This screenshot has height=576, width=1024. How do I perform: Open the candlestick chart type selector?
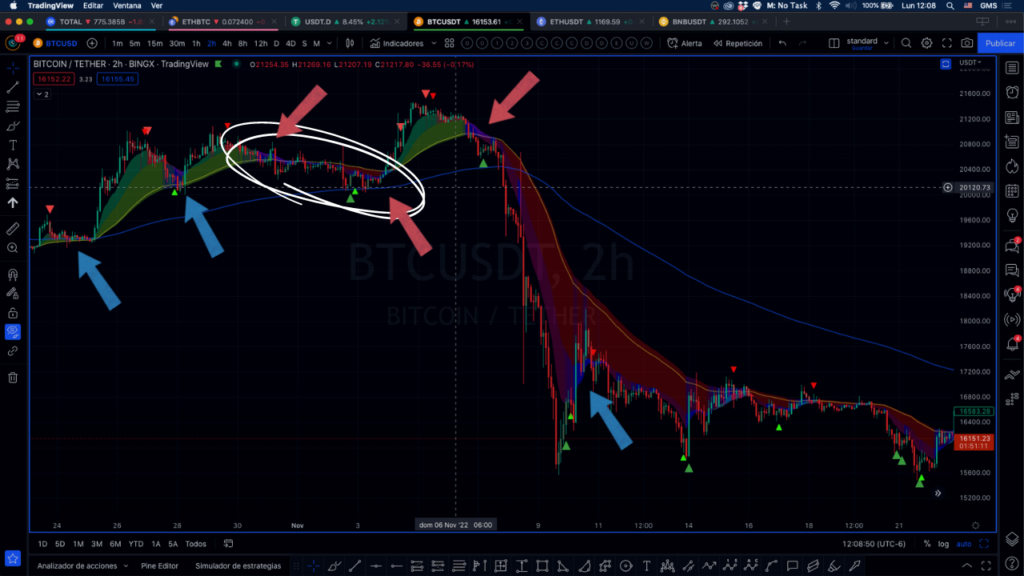point(350,43)
